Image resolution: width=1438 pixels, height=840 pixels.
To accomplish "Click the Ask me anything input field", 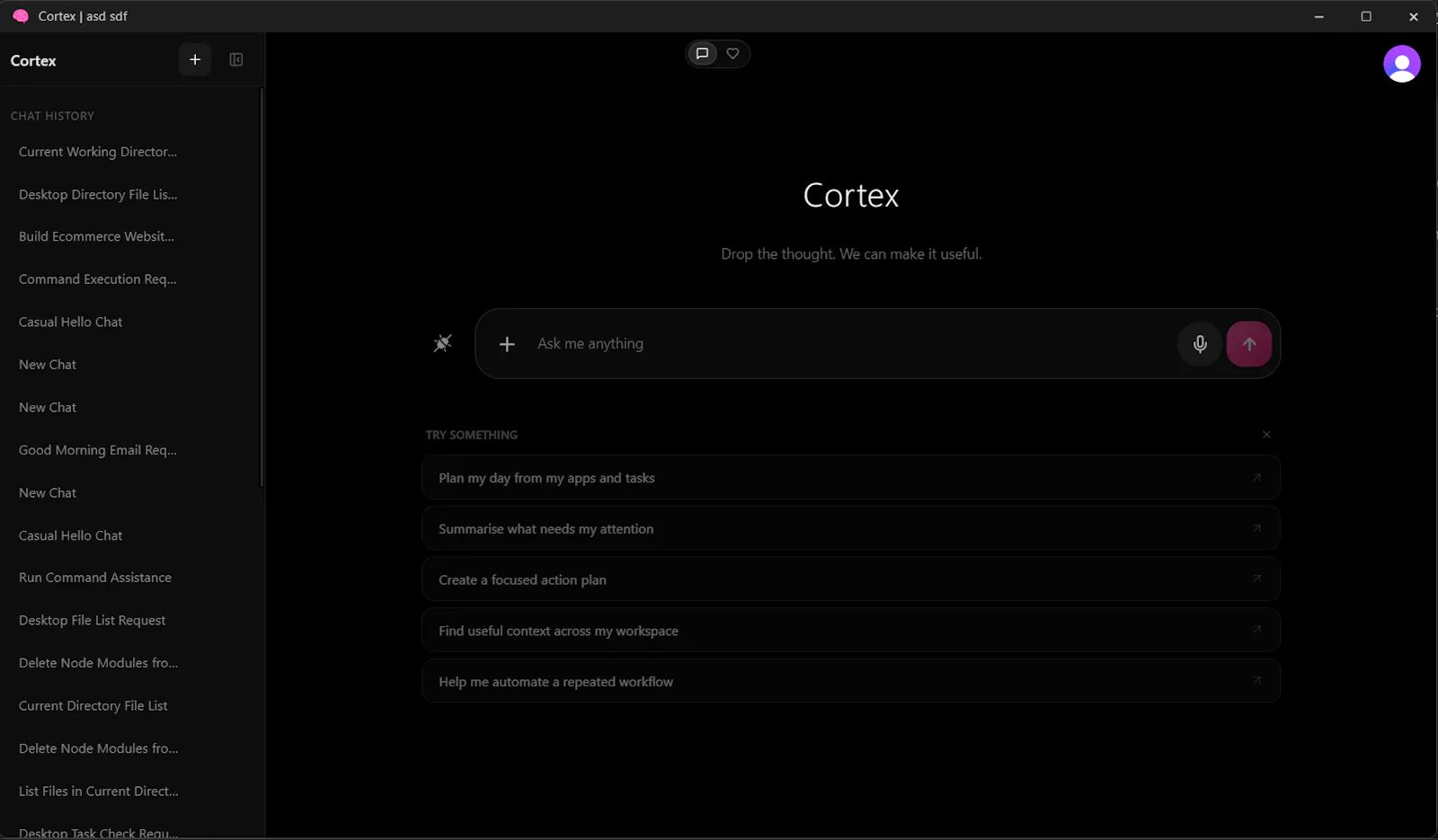I will [x=849, y=344].
